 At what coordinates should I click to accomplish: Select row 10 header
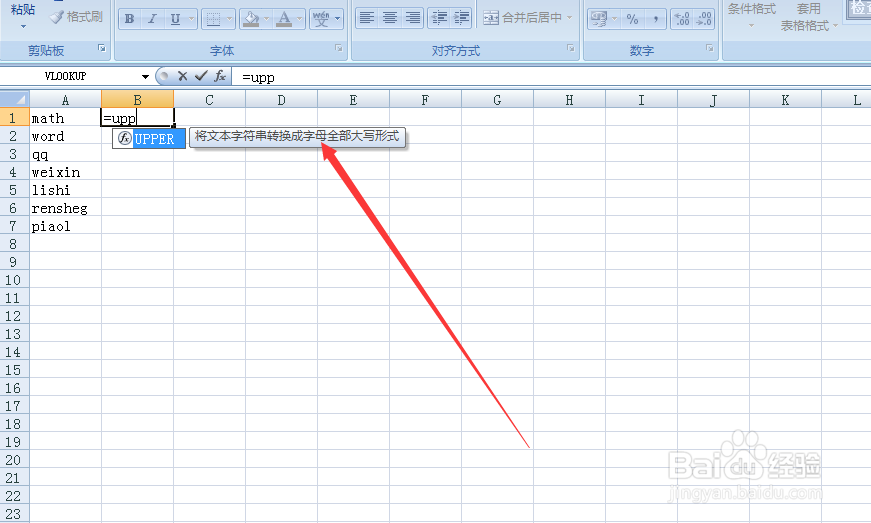point(14,280)
